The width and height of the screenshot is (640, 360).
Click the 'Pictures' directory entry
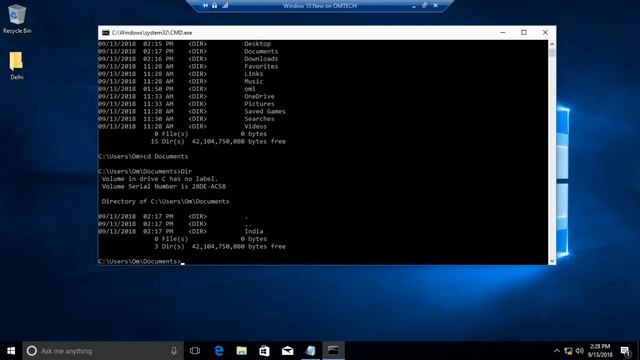pos(259,104)
